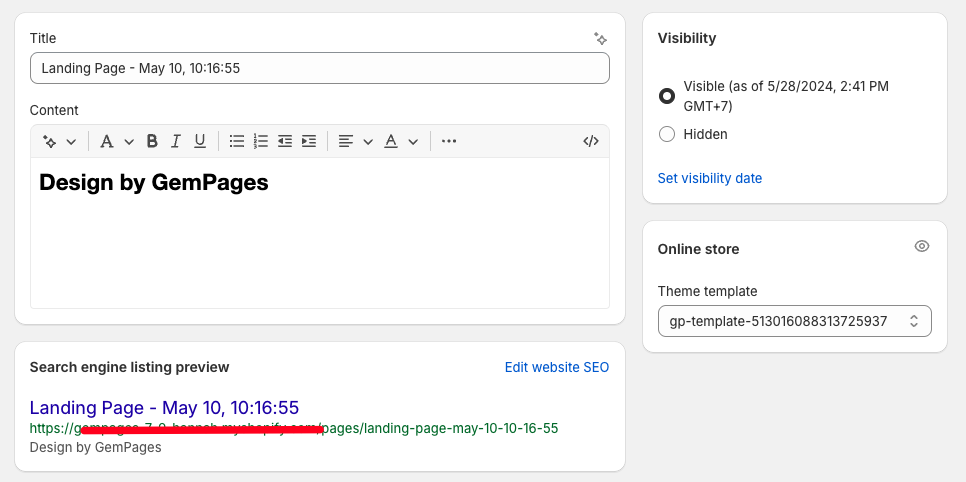Open the Set visibility date link

[710, 178]
